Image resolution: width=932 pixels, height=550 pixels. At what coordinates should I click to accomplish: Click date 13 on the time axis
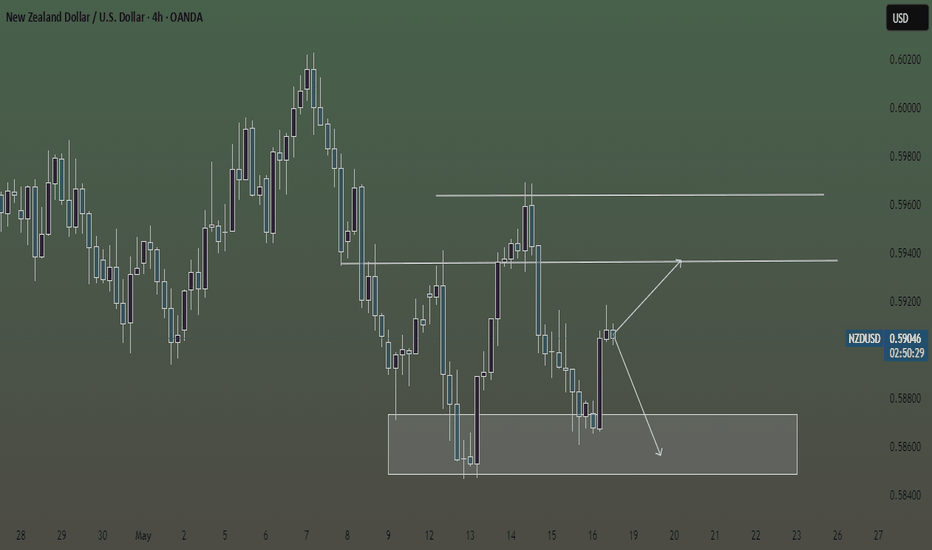click(470, 535)
